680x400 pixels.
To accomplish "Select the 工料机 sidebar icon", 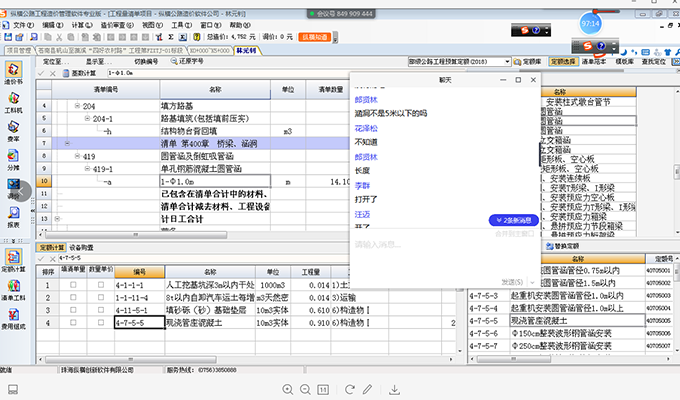I will tap(13, 105).
